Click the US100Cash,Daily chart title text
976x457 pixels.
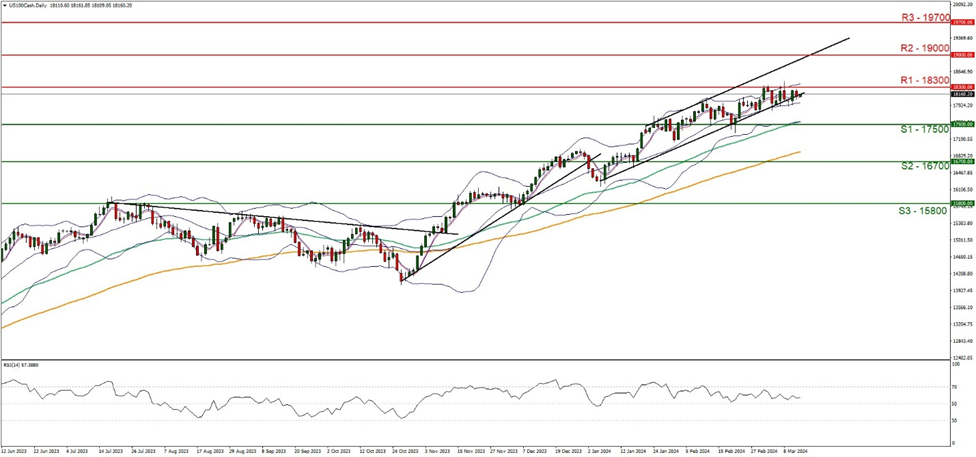[x=28, y=5]
